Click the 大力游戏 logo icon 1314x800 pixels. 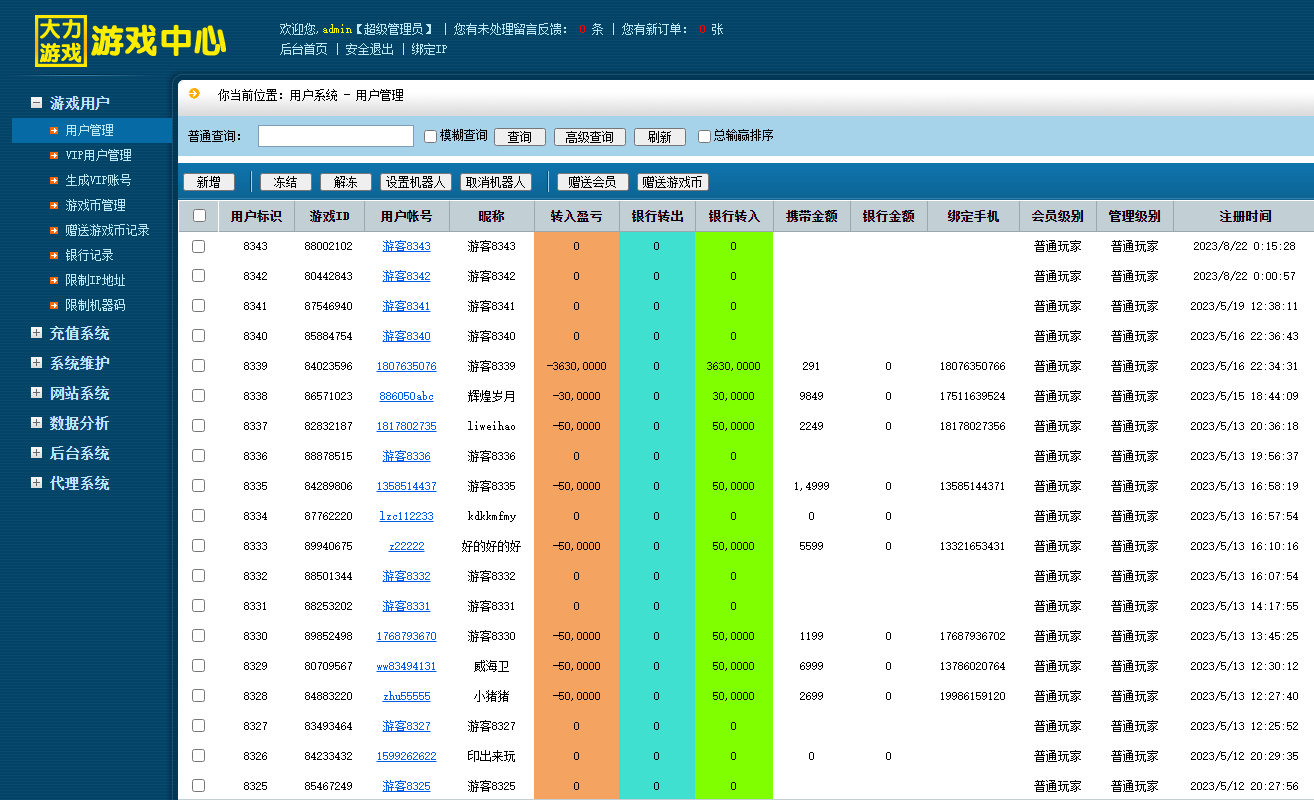tap(61, 41)
